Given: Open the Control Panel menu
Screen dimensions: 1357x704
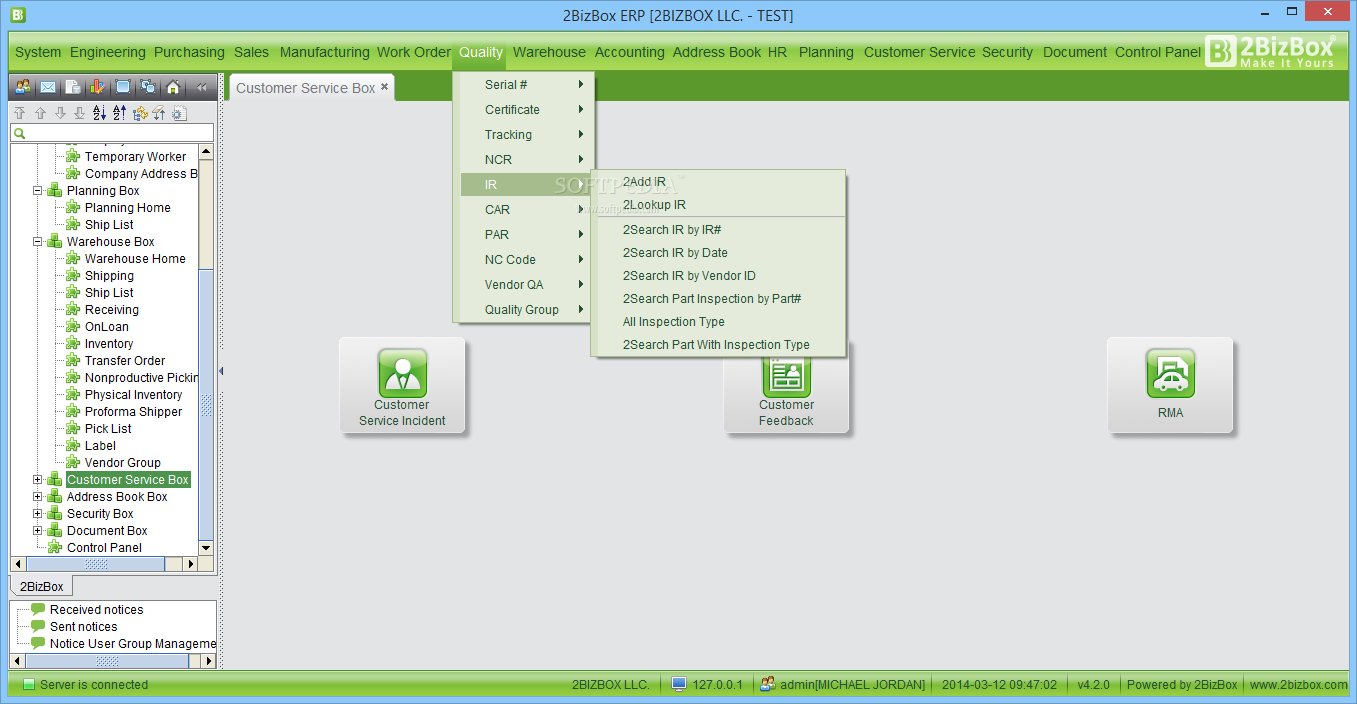Looking at the screenshot, I should pos(1158,52).
